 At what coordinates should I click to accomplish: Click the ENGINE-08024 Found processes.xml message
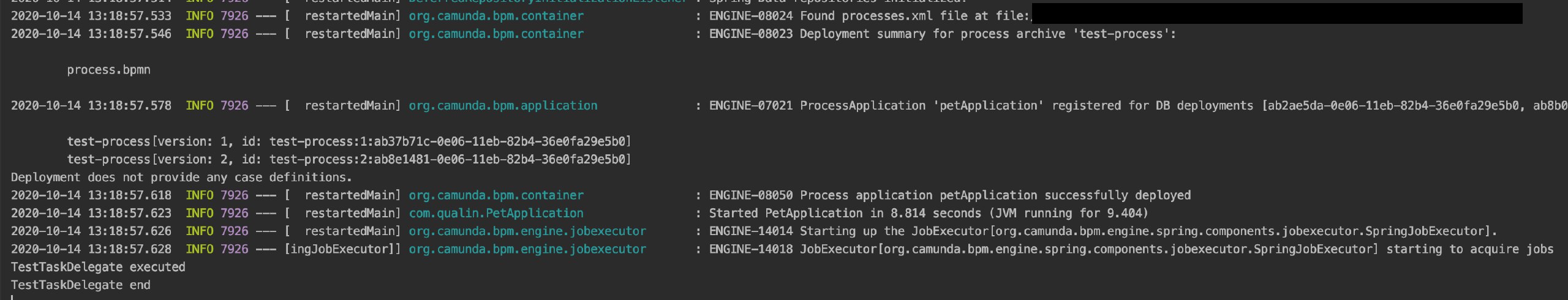click(870, 16)
